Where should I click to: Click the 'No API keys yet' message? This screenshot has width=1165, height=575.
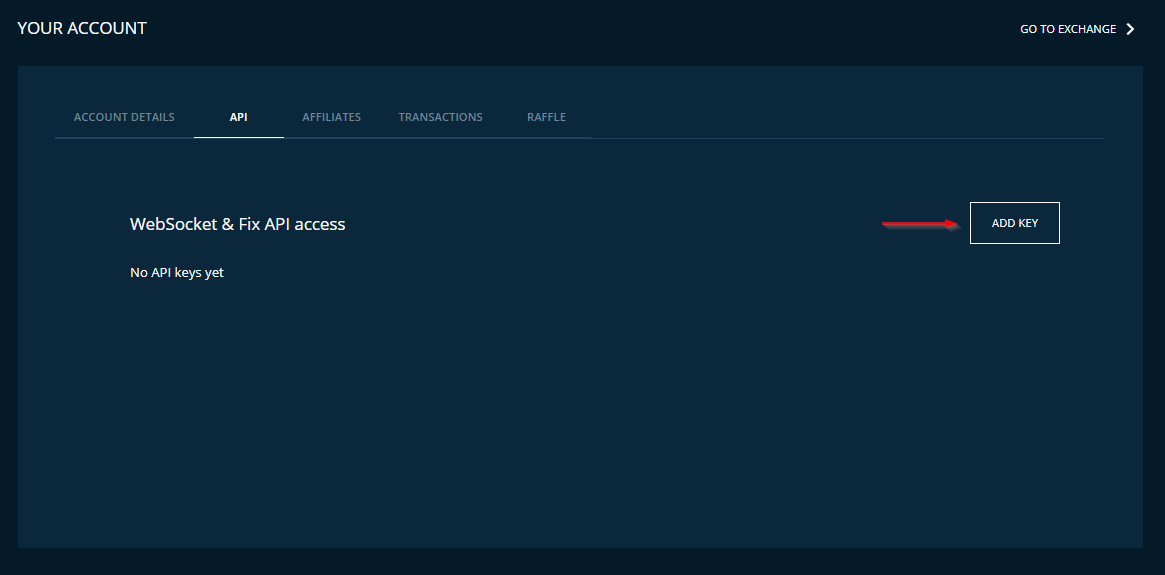[177, 273]
